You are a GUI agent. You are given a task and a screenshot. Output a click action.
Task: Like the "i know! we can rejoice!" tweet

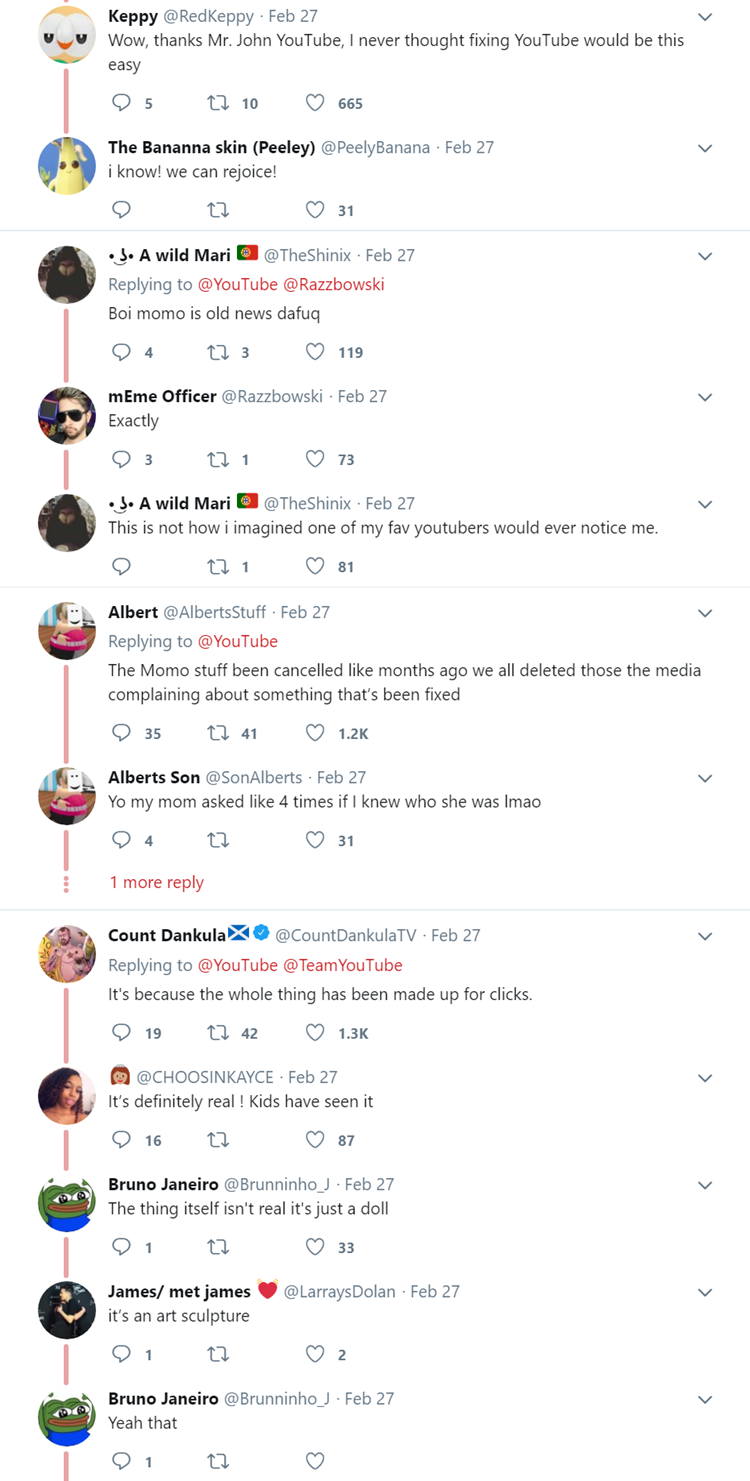(315, 210)
